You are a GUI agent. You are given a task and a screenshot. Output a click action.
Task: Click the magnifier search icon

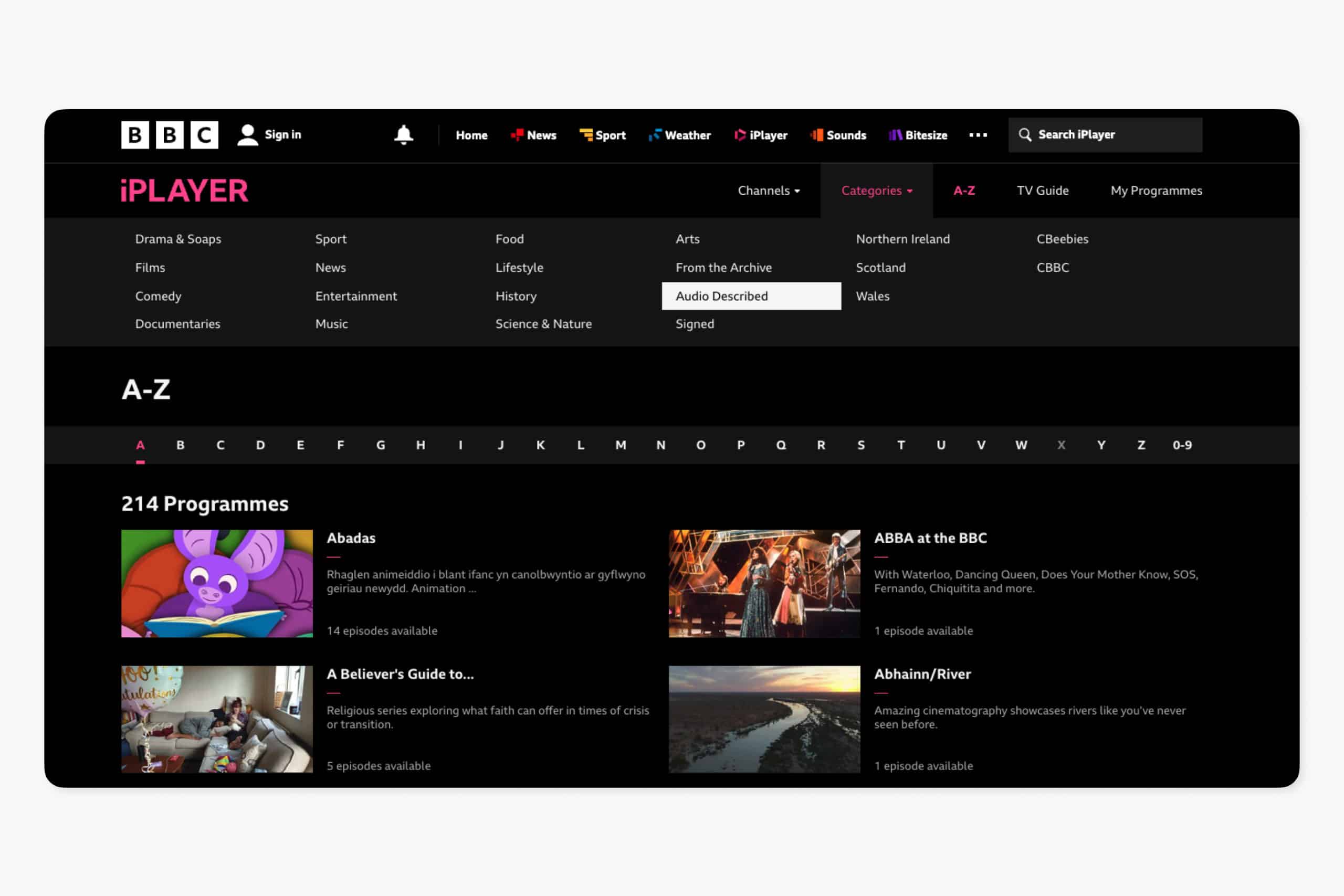click(1025, 135)
